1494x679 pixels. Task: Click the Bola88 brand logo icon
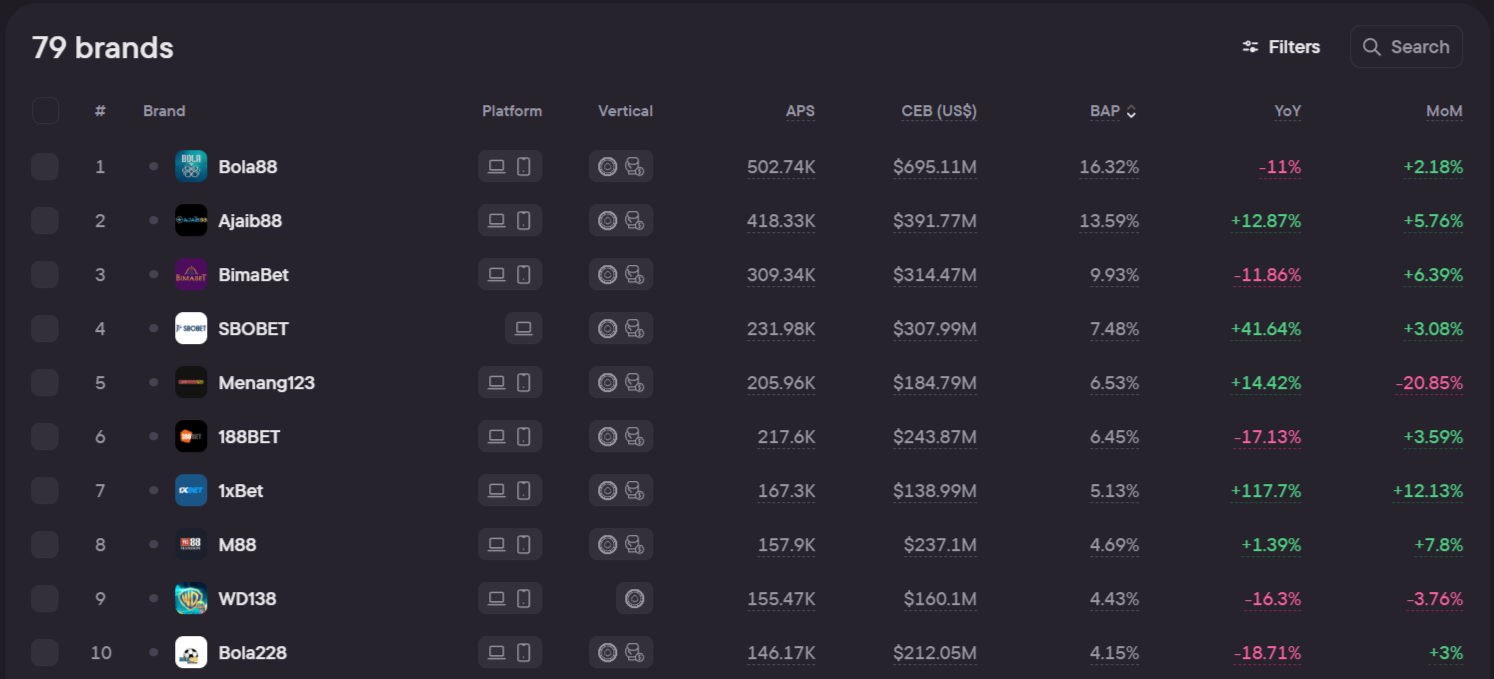coord(191,166)
